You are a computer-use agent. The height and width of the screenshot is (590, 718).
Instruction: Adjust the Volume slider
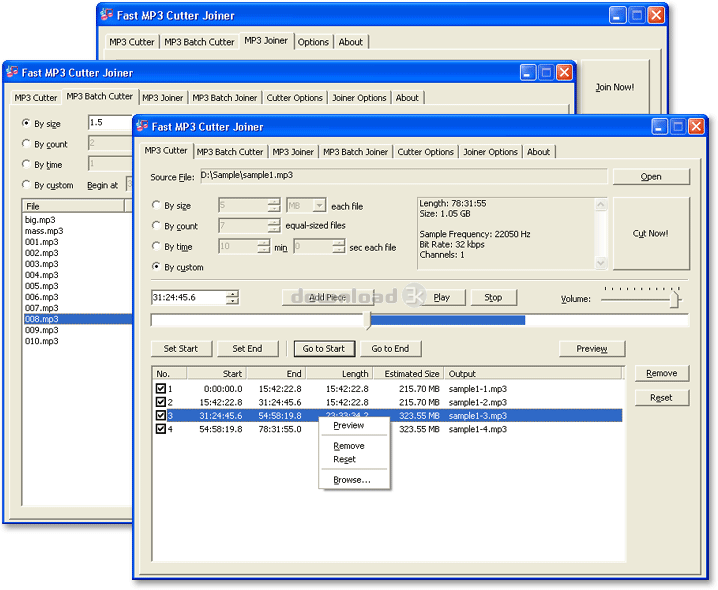point(675,298)
